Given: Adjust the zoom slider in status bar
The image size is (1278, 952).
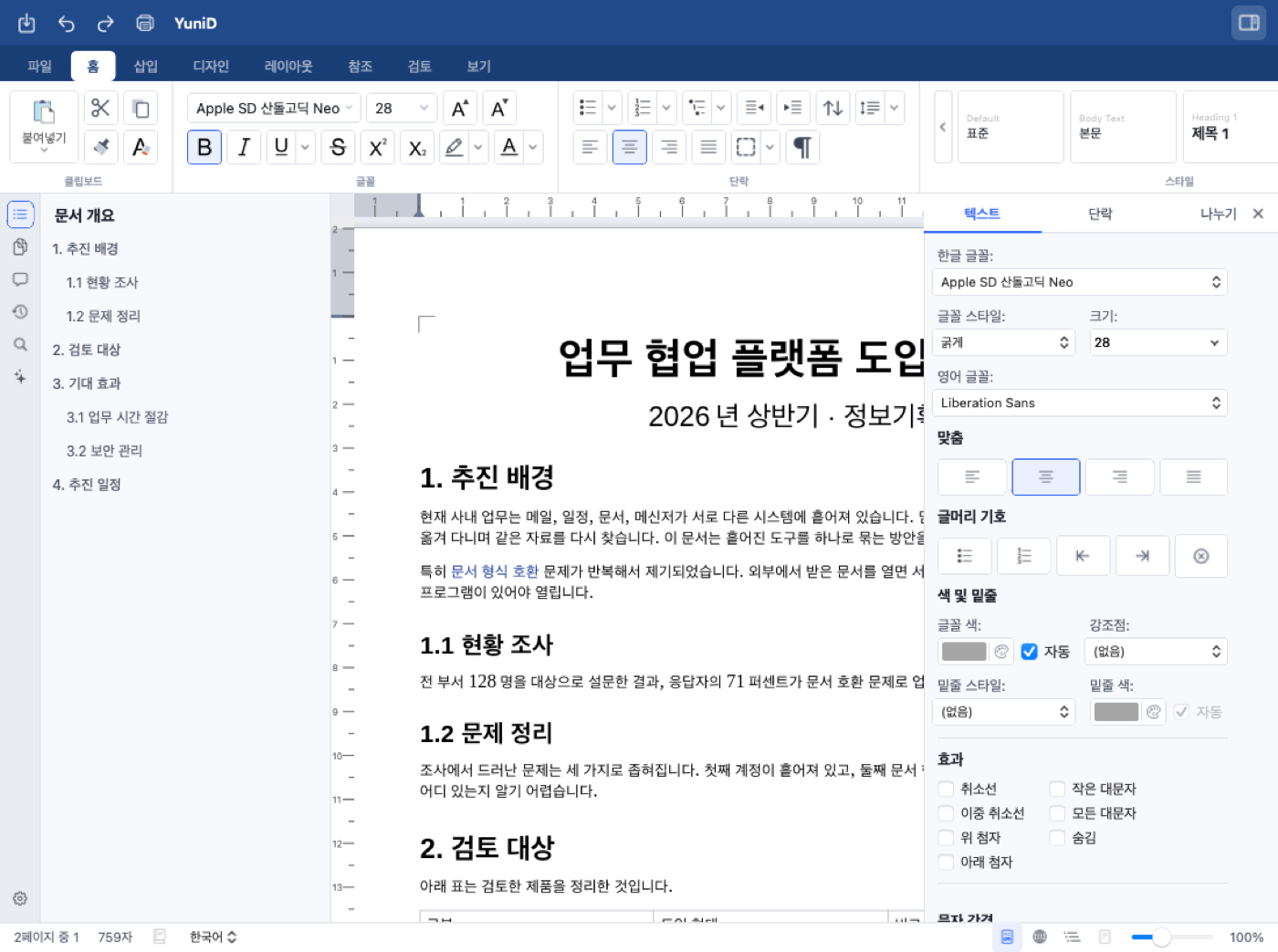Looking at the screenshot, I should coord(1171,936).
